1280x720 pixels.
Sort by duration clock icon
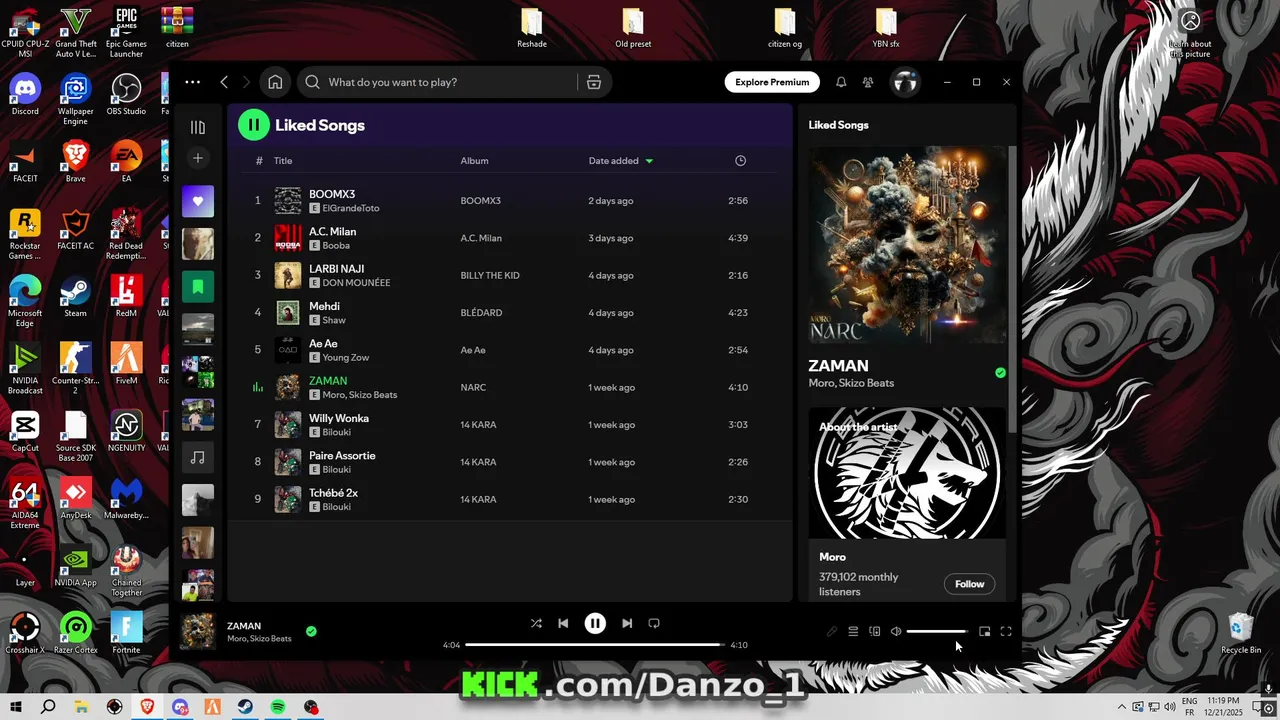click(740, 161)
